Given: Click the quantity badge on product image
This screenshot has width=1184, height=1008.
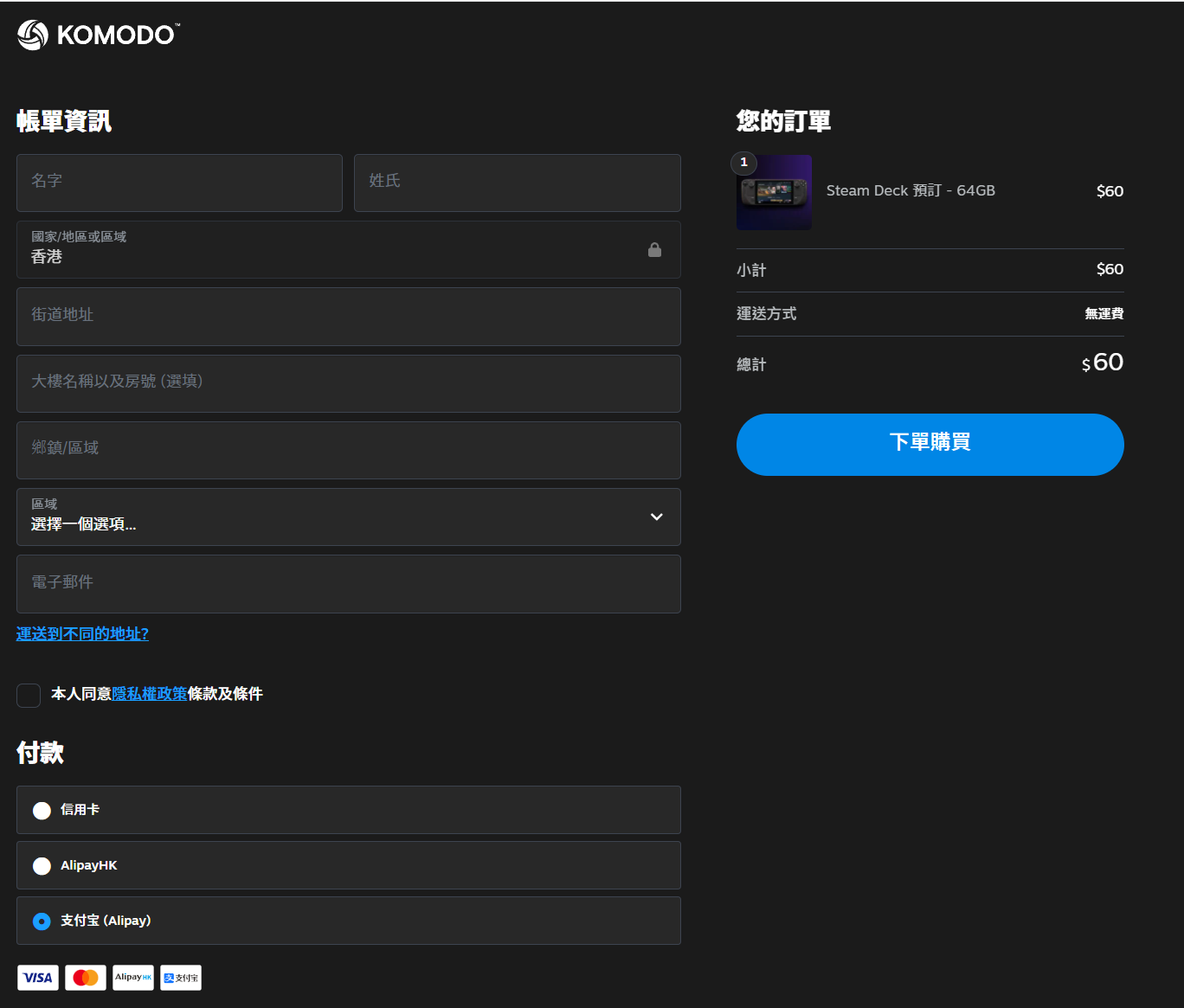Looking at the screenshot, I should point(743,163).
